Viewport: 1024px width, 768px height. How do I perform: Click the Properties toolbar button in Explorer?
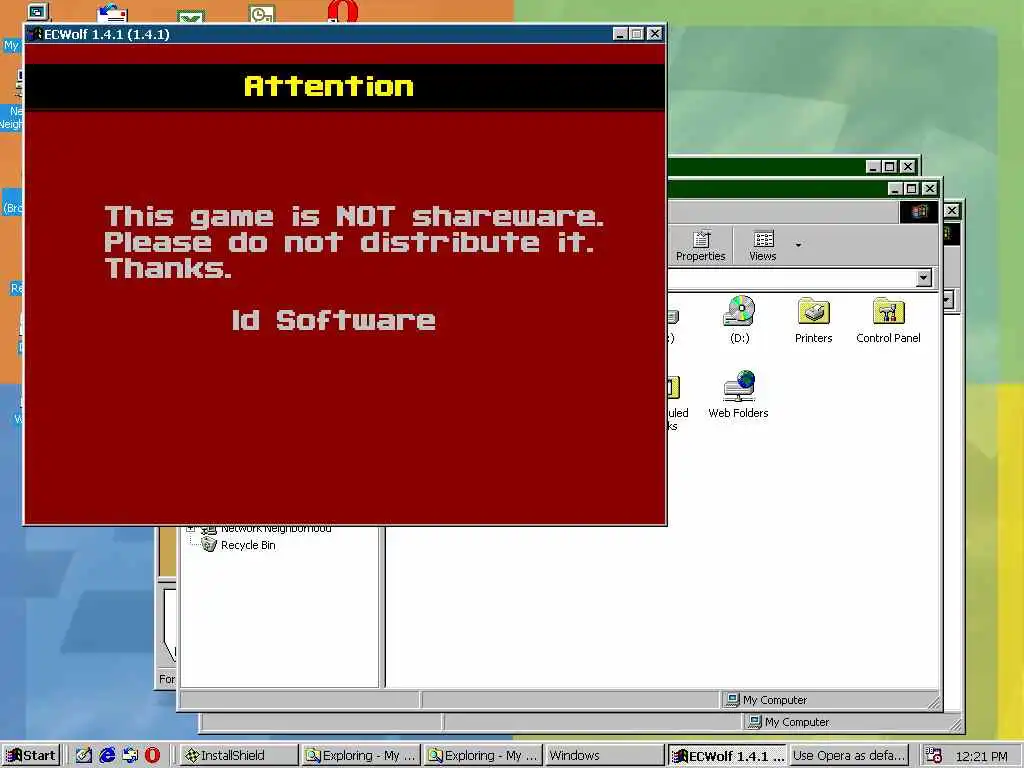click(700, 246)
